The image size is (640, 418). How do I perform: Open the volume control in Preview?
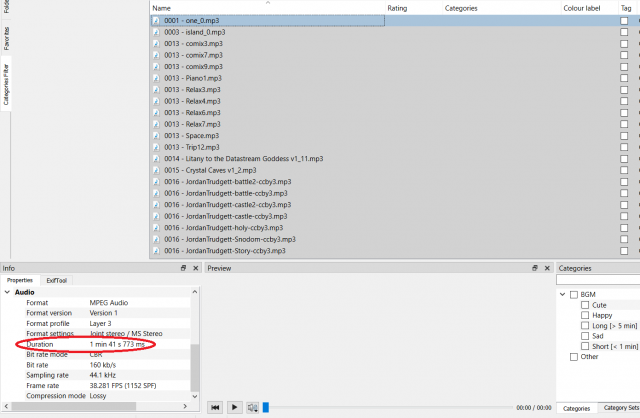point(253,407)
